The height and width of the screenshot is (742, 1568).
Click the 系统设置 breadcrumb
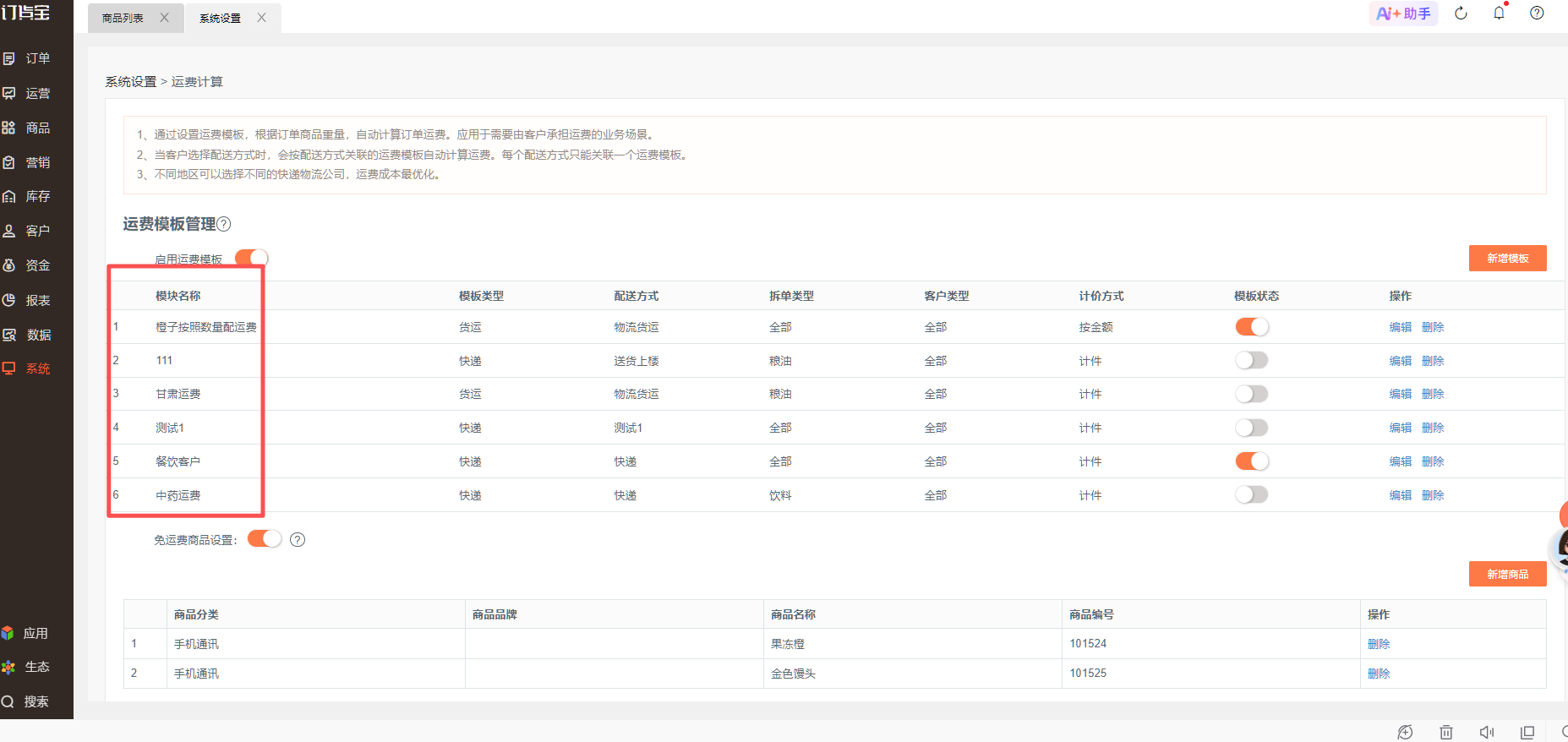tap(131, 82)
